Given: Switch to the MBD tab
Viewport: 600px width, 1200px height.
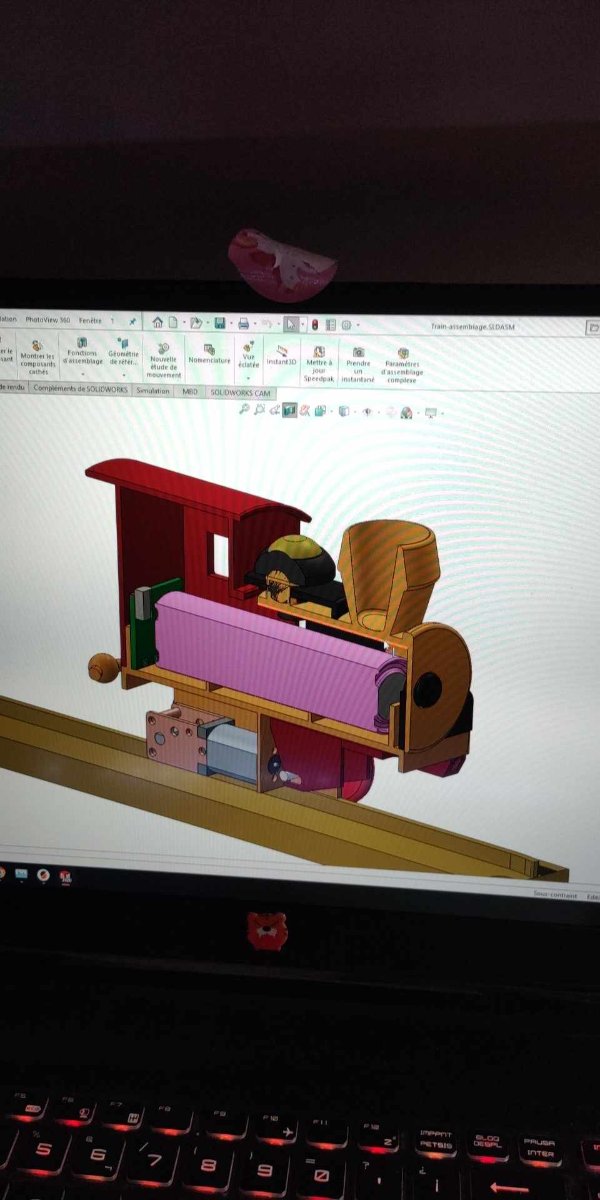Looking at the screenshot, I should pos(190,392).
